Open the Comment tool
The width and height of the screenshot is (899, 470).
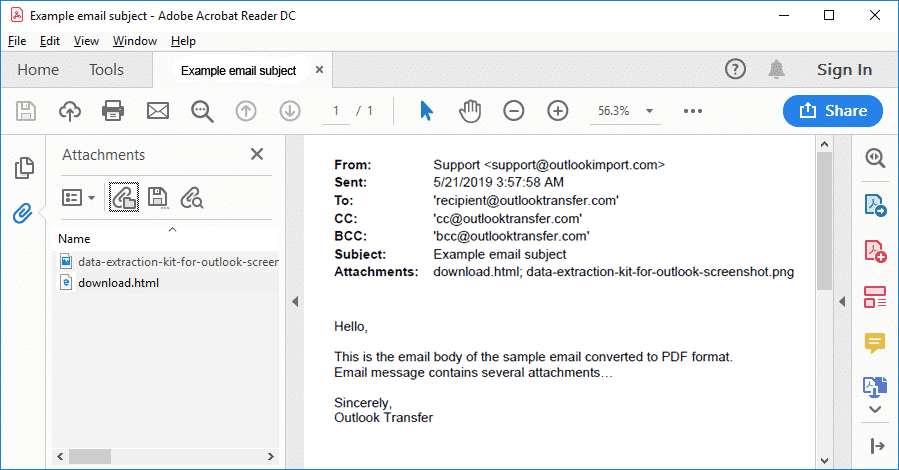[875, 343]
